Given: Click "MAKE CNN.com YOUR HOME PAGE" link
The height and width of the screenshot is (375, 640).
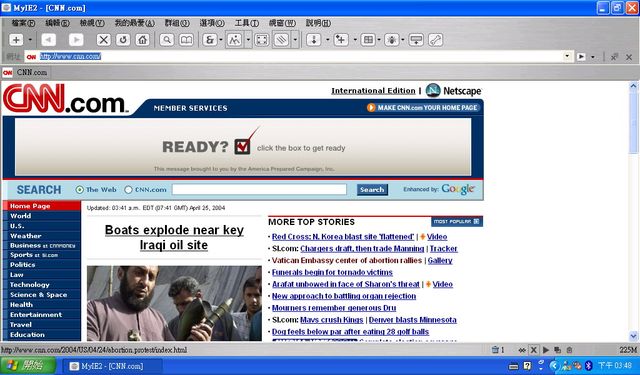Looking at the screenshot, I should click(x=422, y=108).
